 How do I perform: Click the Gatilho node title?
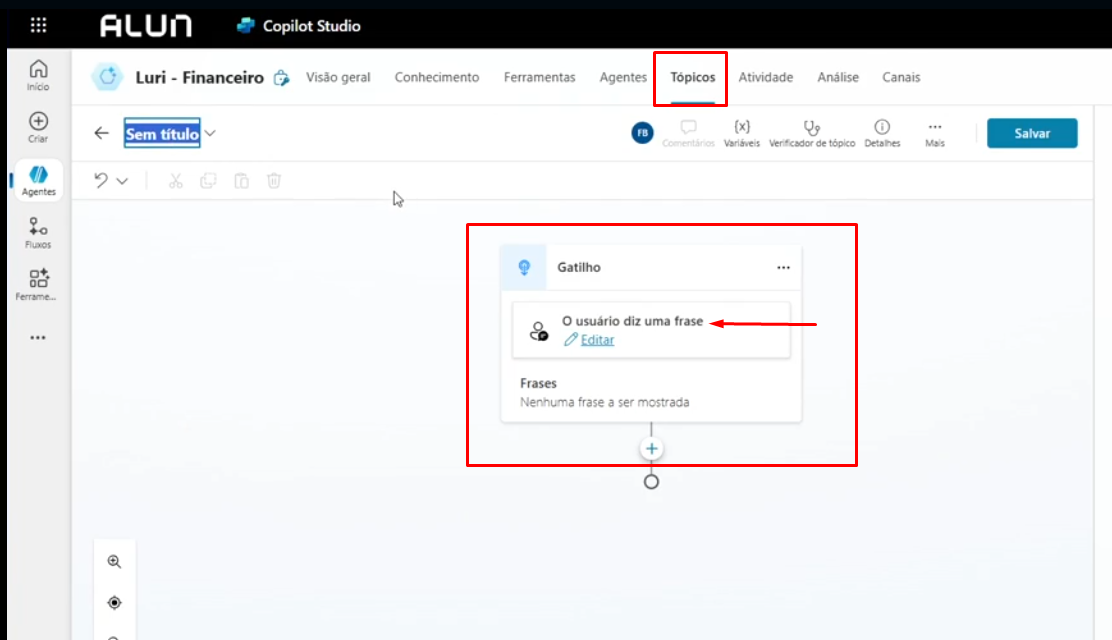point(579,267)
